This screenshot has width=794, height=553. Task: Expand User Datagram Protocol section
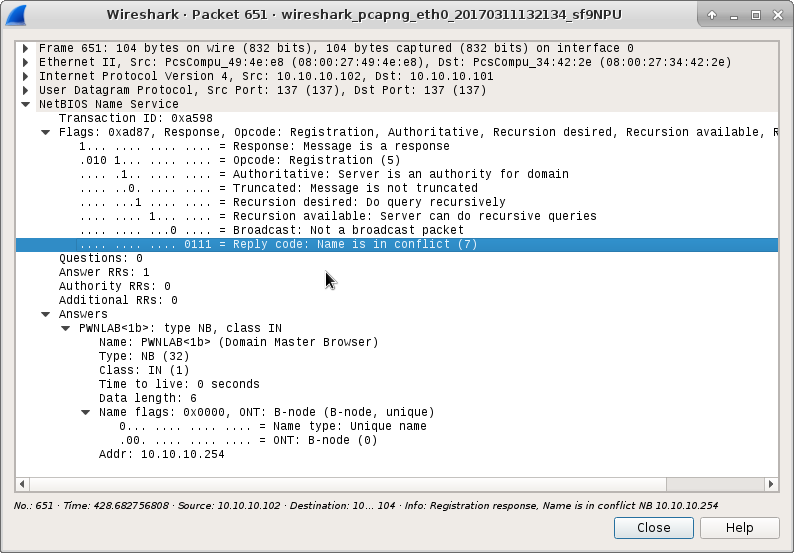coord(25,90)
